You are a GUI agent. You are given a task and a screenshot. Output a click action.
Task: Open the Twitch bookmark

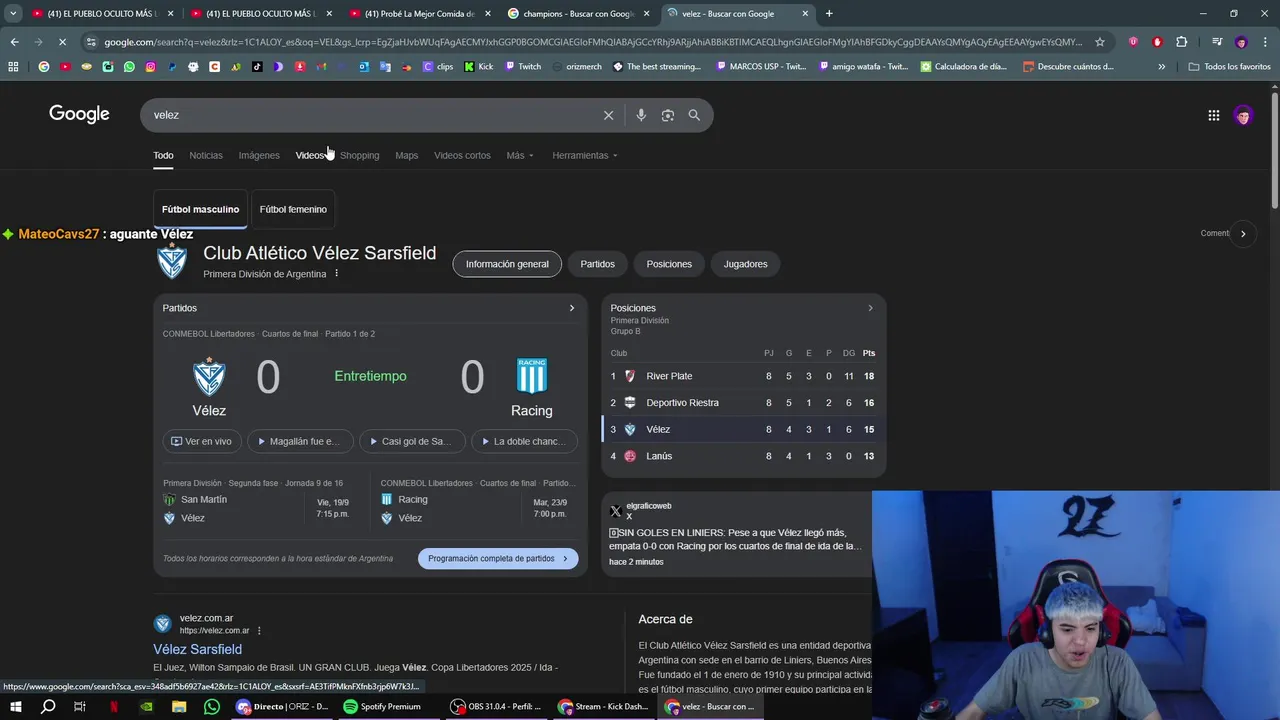(x=523, y=67)
